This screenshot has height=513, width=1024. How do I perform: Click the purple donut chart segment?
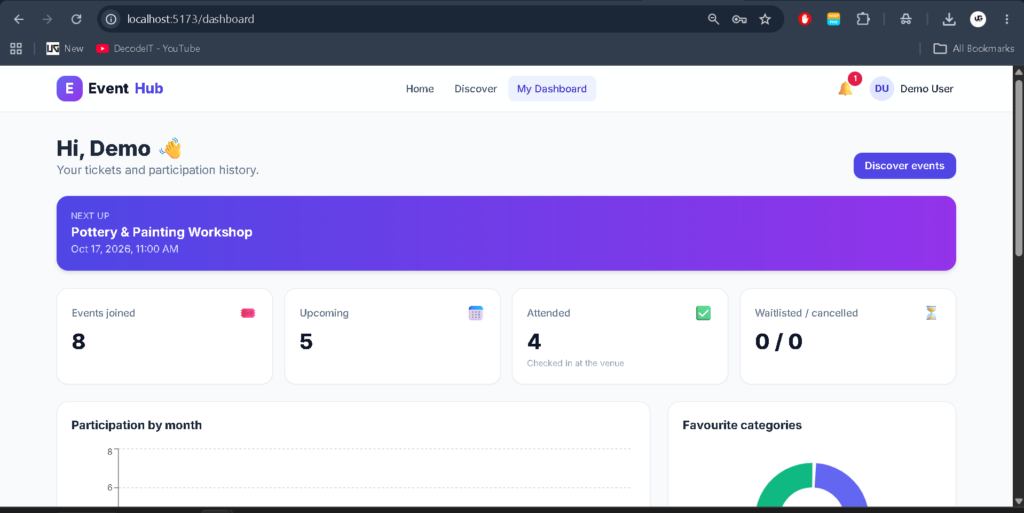click(x=844, y=484)
